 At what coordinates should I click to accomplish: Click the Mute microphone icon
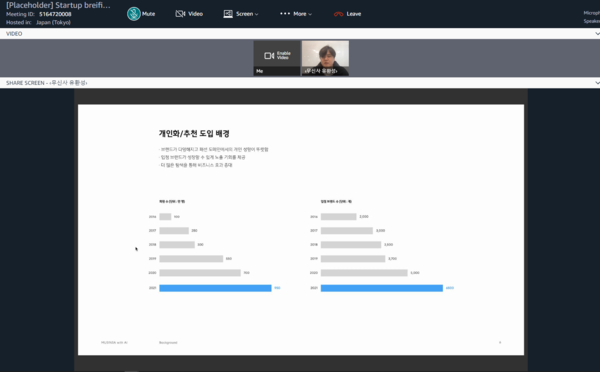tap(134, 14)
